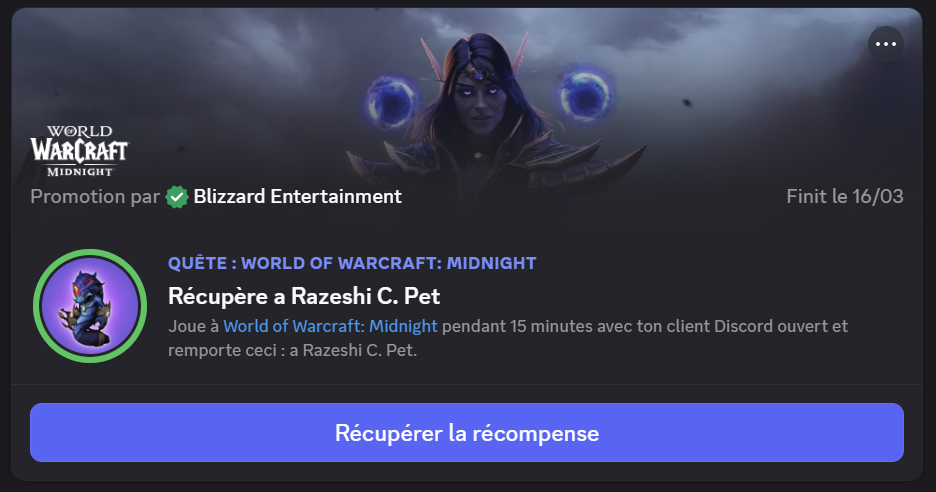
Task: Open the three-dot more options menu
Action: coord(886,44)
